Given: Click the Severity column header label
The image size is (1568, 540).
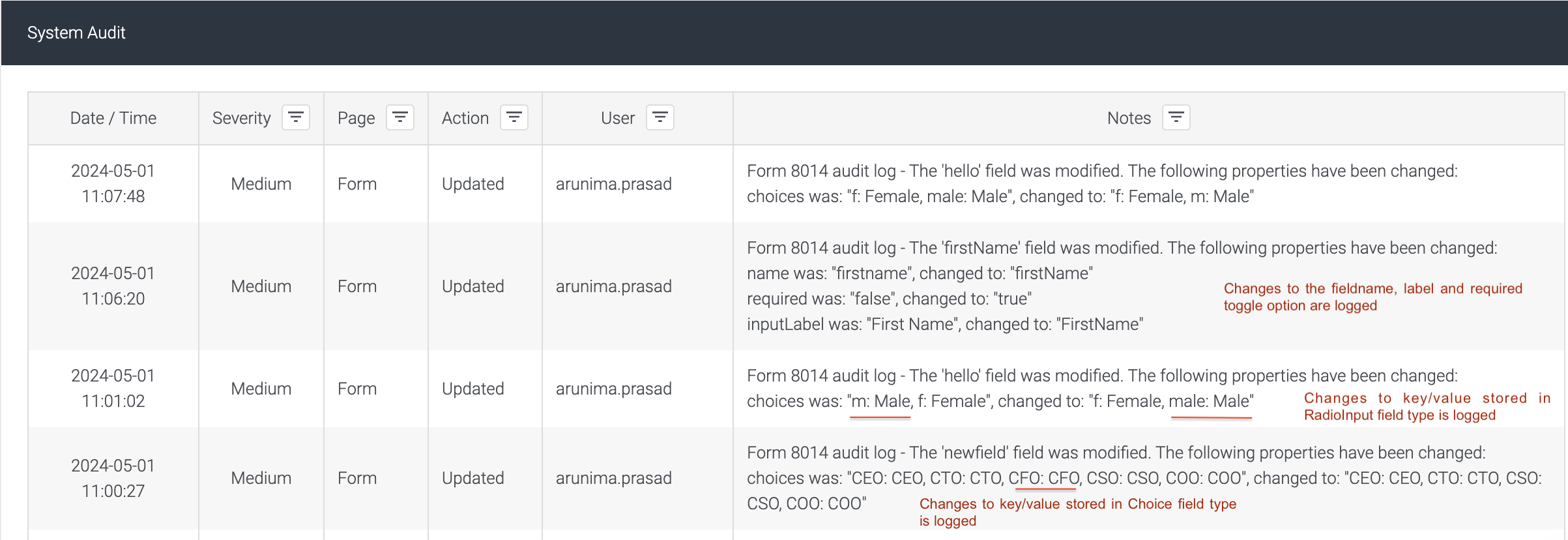Looking at the screenshot, I should pos(241,118).
